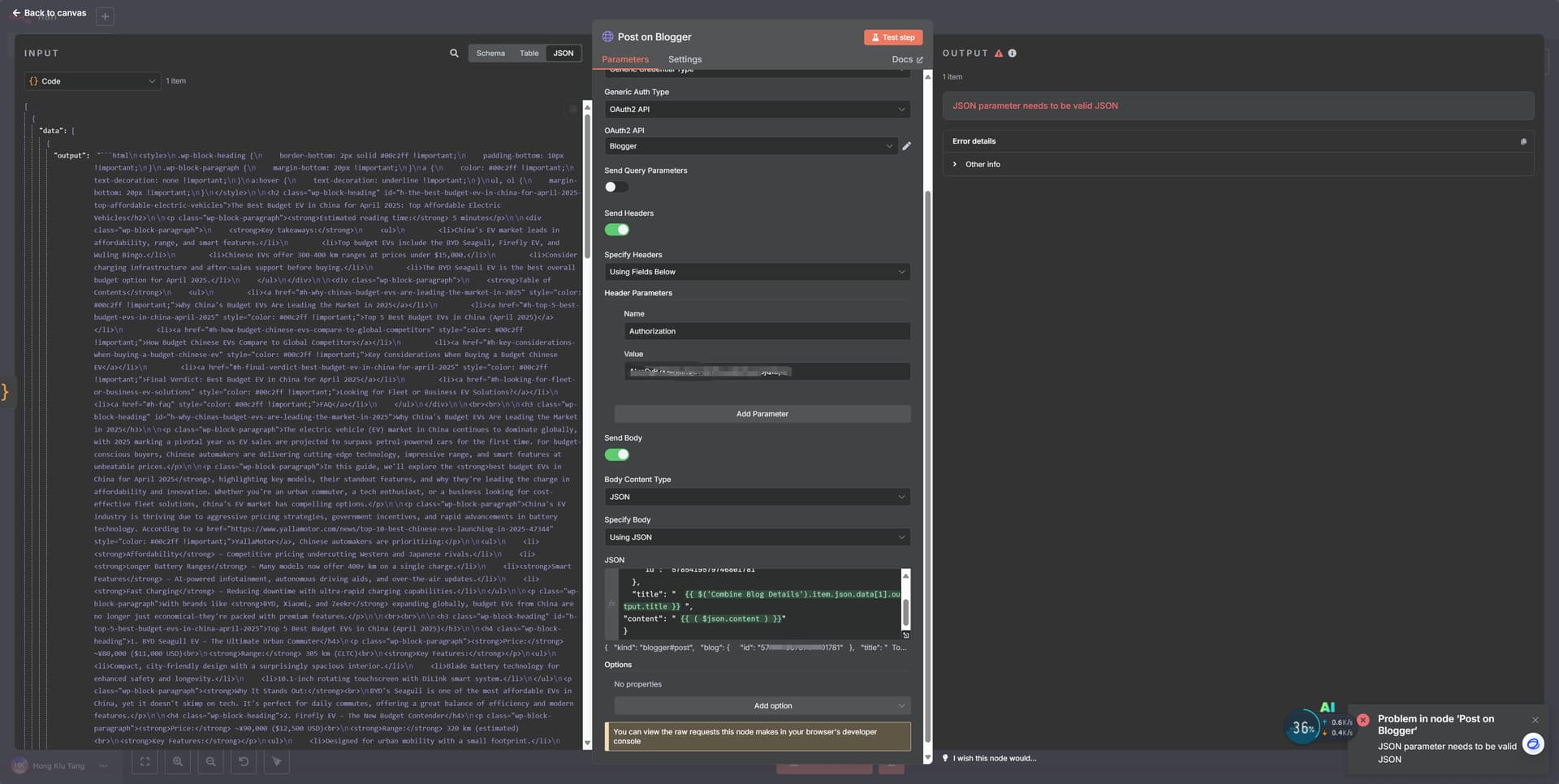1559x784 pixels.
Task: Dismiss the error notification toast
Action: pyautogui.click(x=1535, y=720)
